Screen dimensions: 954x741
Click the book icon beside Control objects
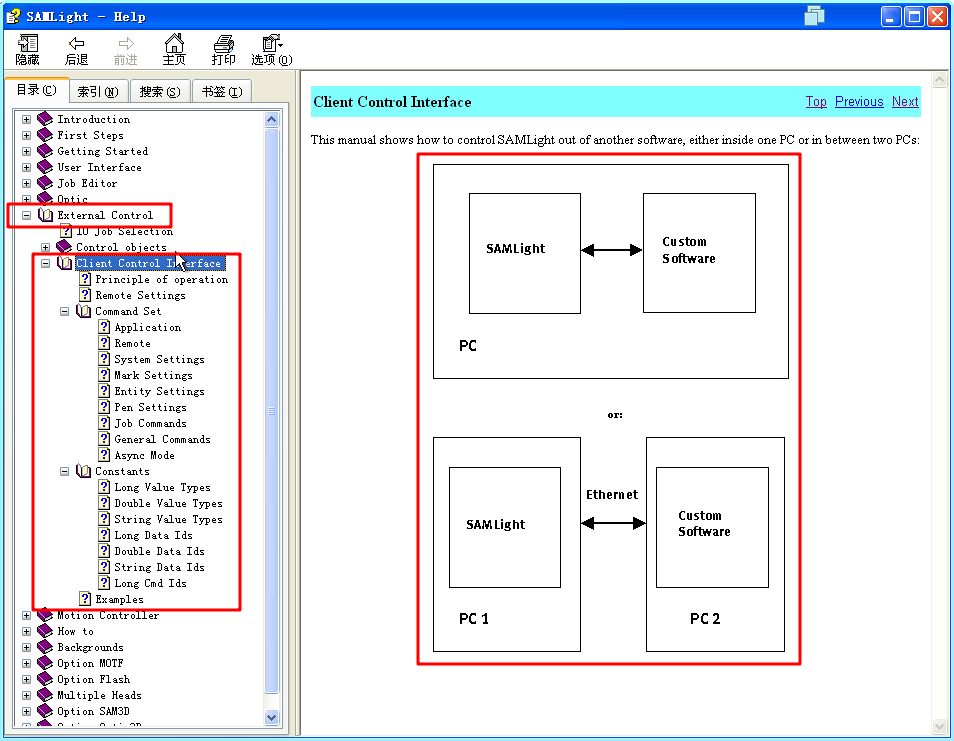coord(64,247)
